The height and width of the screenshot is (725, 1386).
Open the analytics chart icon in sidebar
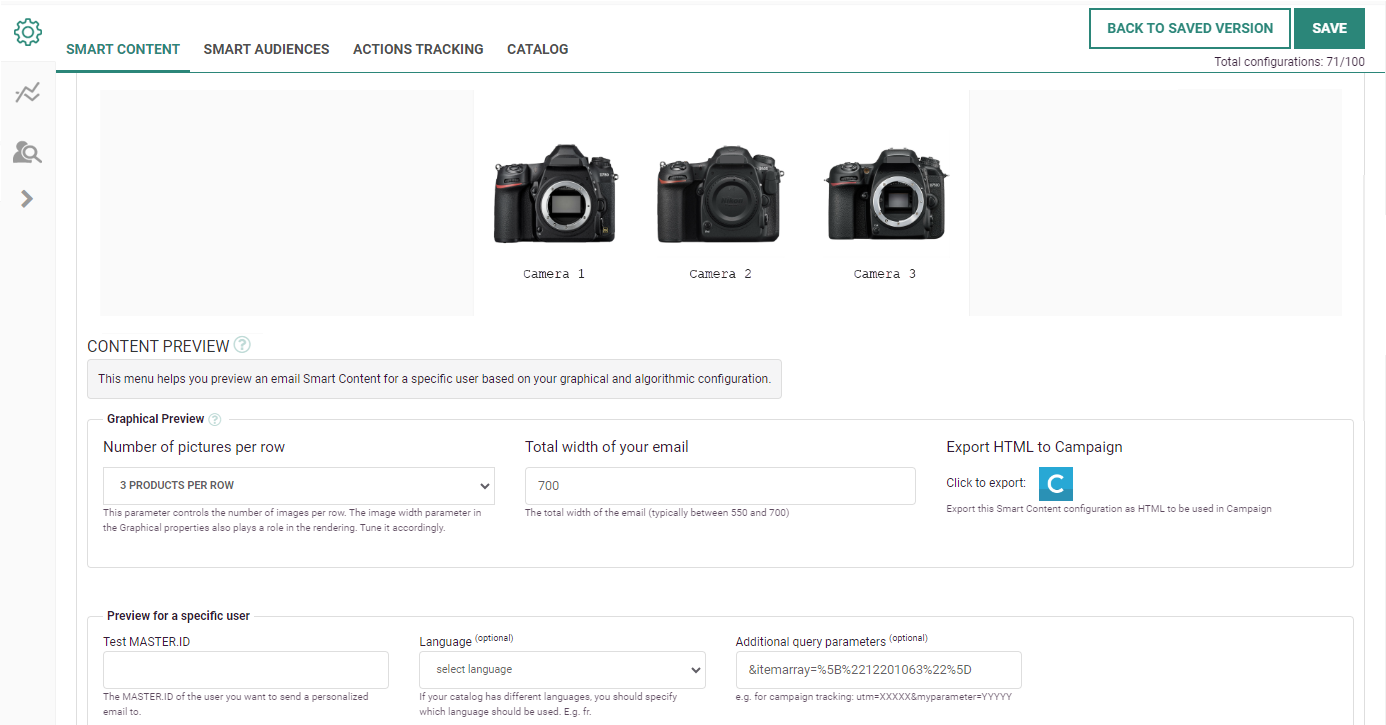[28, 93]
